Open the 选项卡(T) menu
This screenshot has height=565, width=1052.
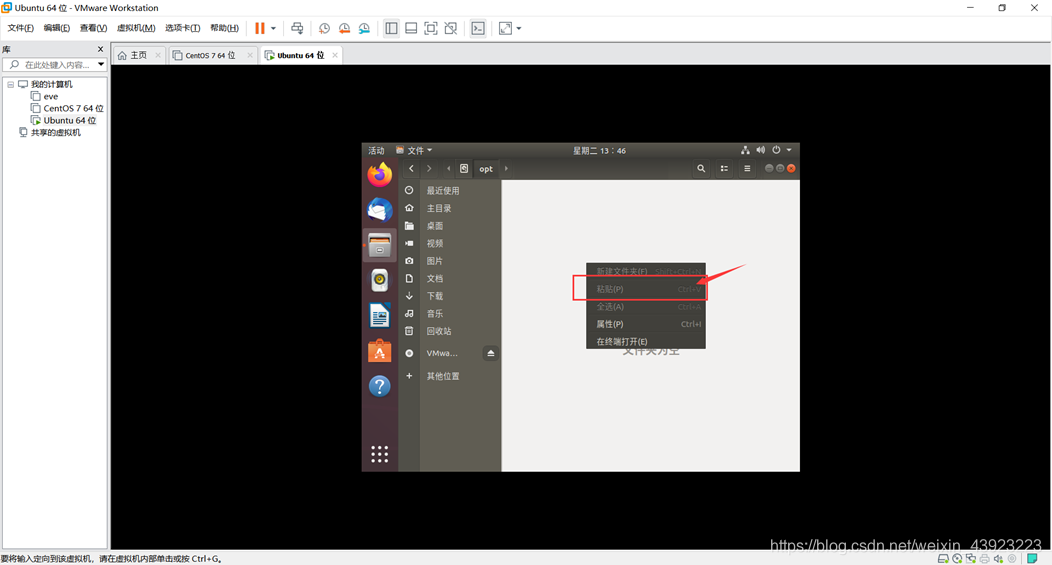(x=182, y=28)
